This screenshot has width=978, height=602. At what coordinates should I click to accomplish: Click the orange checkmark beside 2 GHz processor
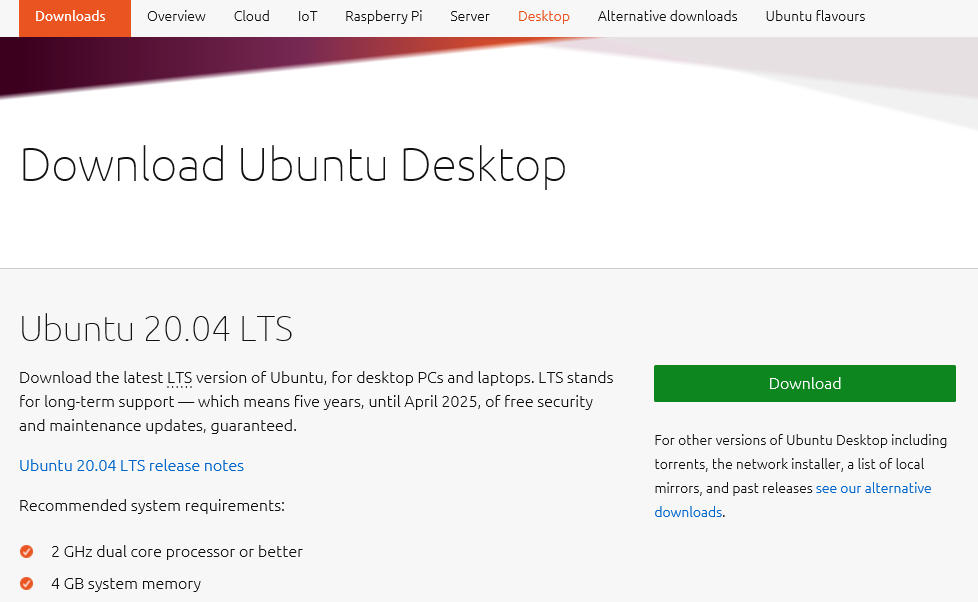pos(26,551)
